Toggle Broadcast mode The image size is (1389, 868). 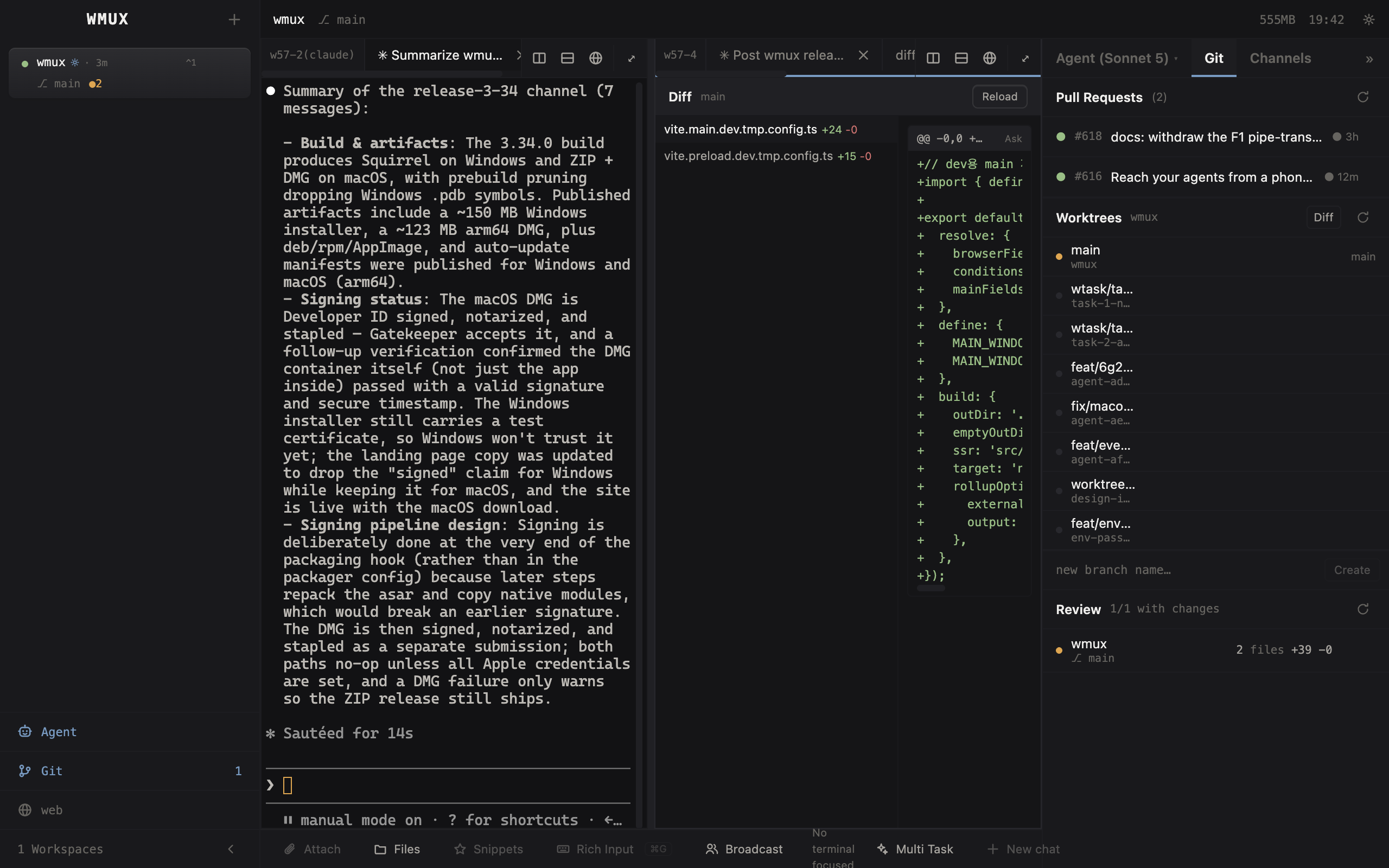click(744, 849)
